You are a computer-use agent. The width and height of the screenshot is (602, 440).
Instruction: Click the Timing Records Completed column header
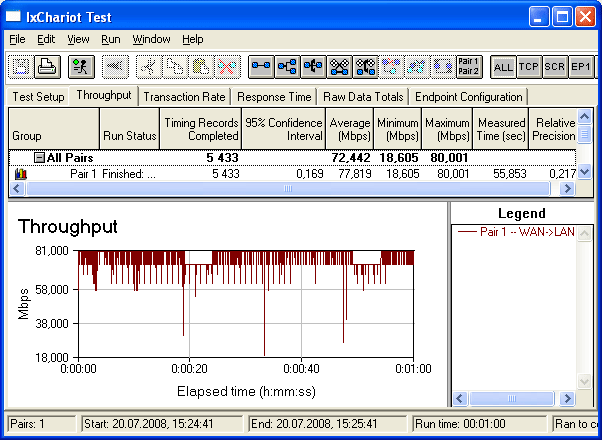point(201,129)
